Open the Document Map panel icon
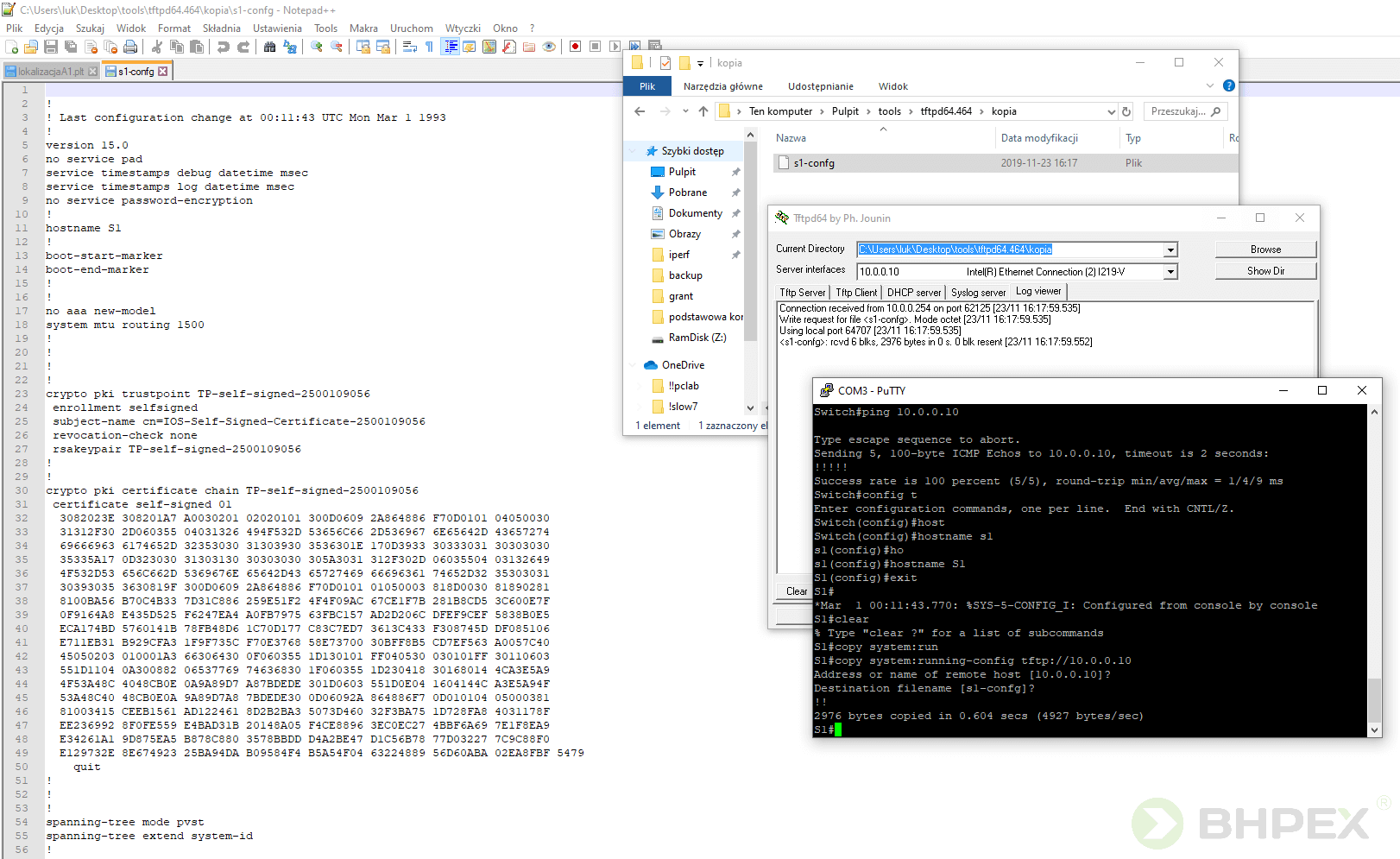The height and width of the screenshot is (859, 1400). click(489, 47)
